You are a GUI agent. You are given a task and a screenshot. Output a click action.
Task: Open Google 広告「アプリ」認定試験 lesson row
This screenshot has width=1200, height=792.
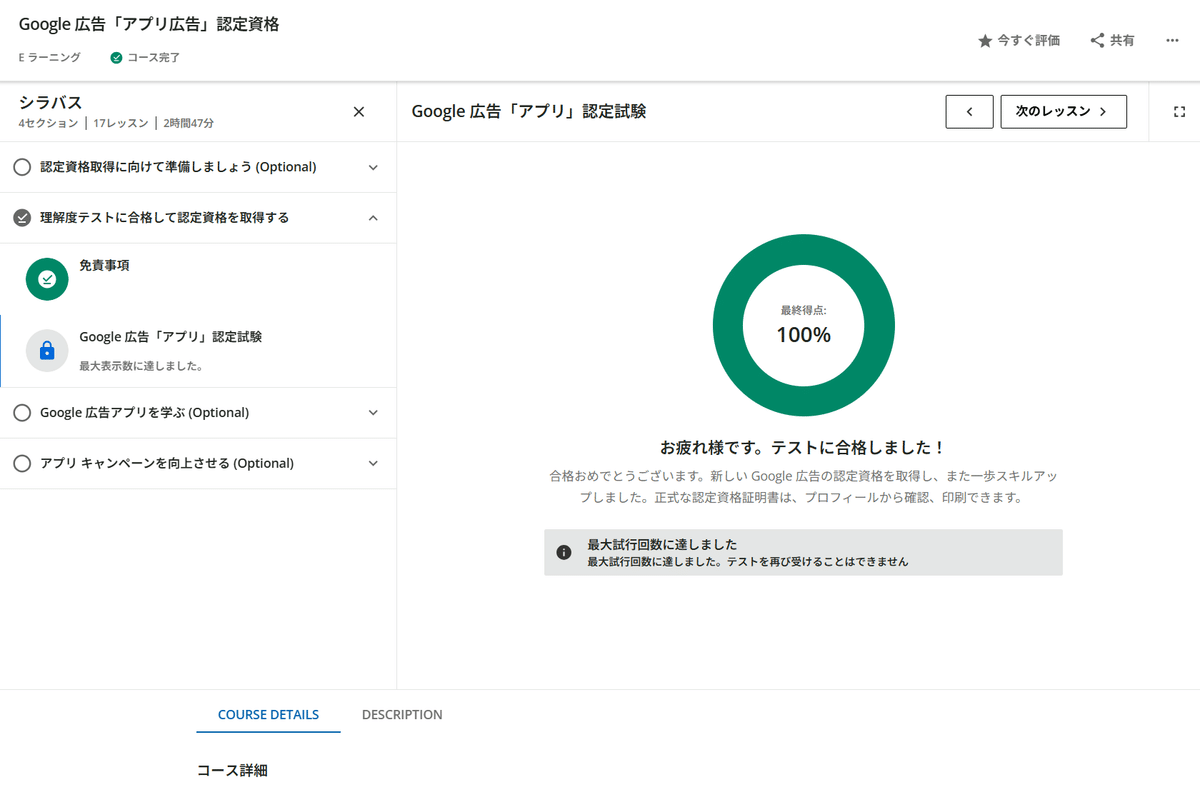click(198, 351)
